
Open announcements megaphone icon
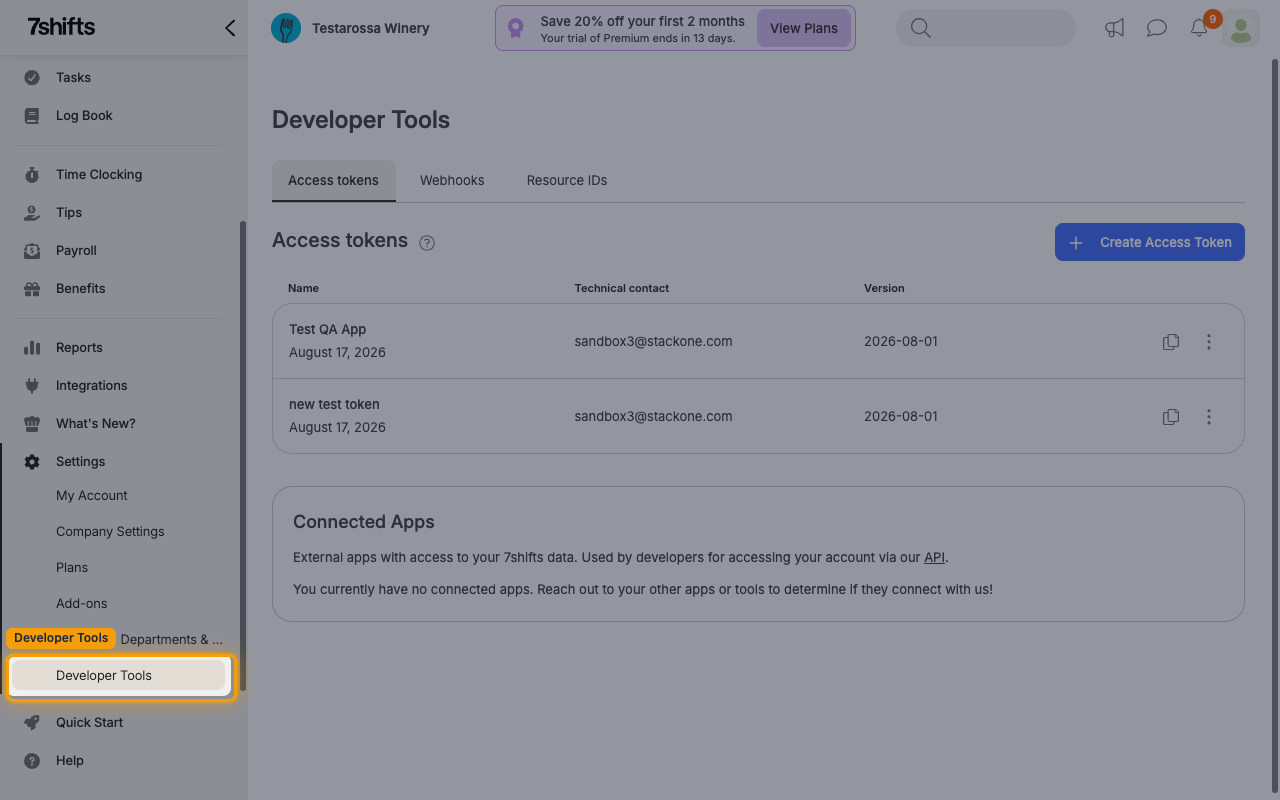coord(1114,28)
